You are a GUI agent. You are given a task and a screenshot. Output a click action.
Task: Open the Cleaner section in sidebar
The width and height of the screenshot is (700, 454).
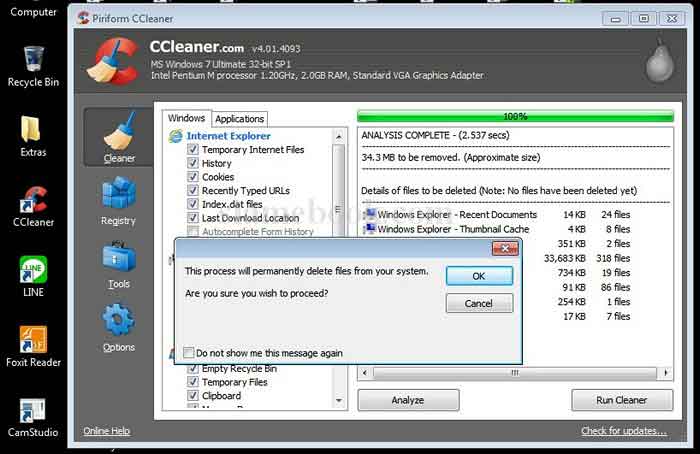[118, 137]
